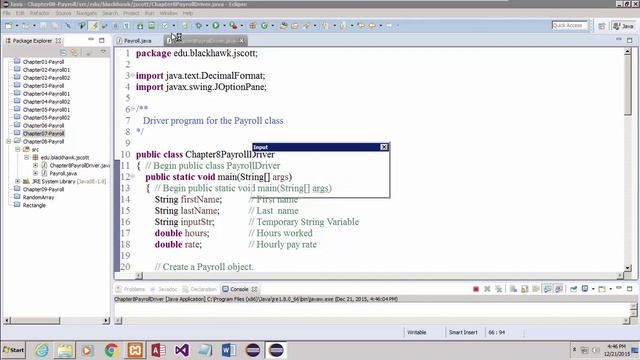Select the Chapter09-Payroll project
The width and height of the screenshot is (640, 360).
click(43, 189)
